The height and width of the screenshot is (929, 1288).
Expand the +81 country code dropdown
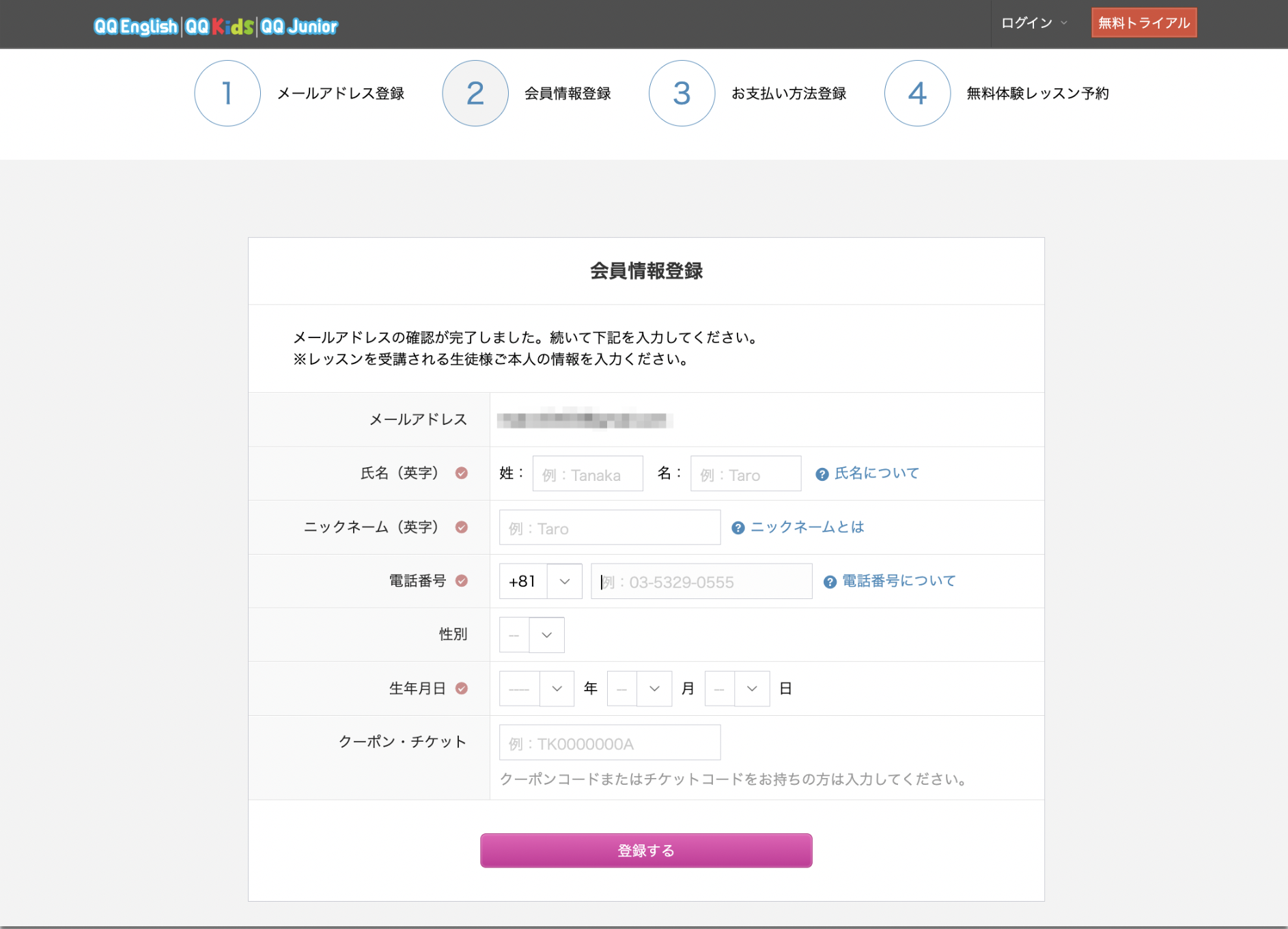coord(541,581)
